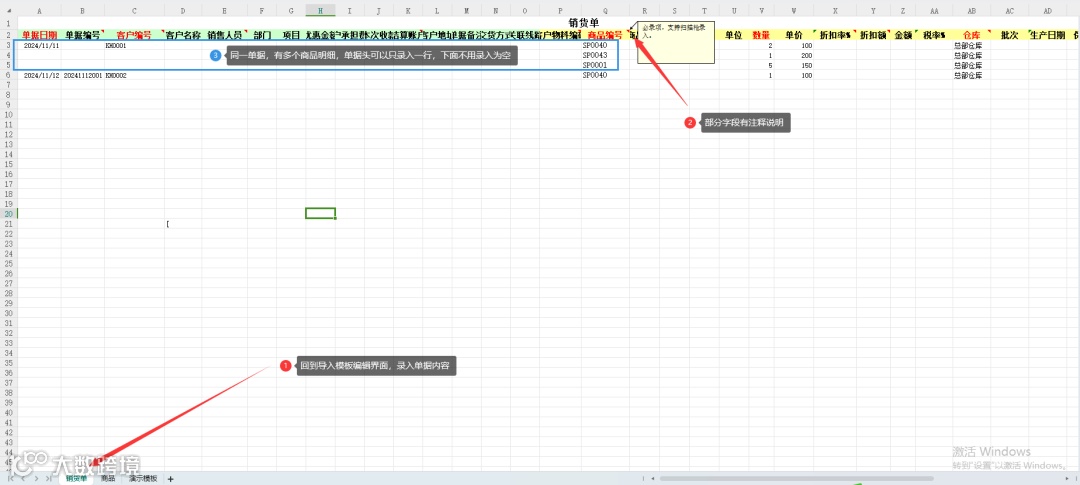The image size is (1080, 485).
Task: Click the 客户名称 header cell
Action: pyautogui.click(x=183, y=34)
